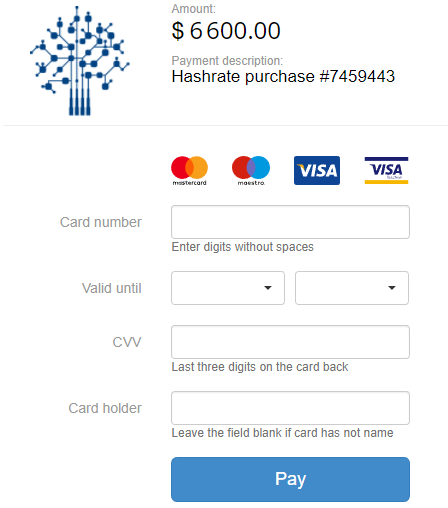Image resolution: width=448 pixels, height=508 pixels.
Task: Choose the Visa Electron card icon
Action: tap(386, 170)
